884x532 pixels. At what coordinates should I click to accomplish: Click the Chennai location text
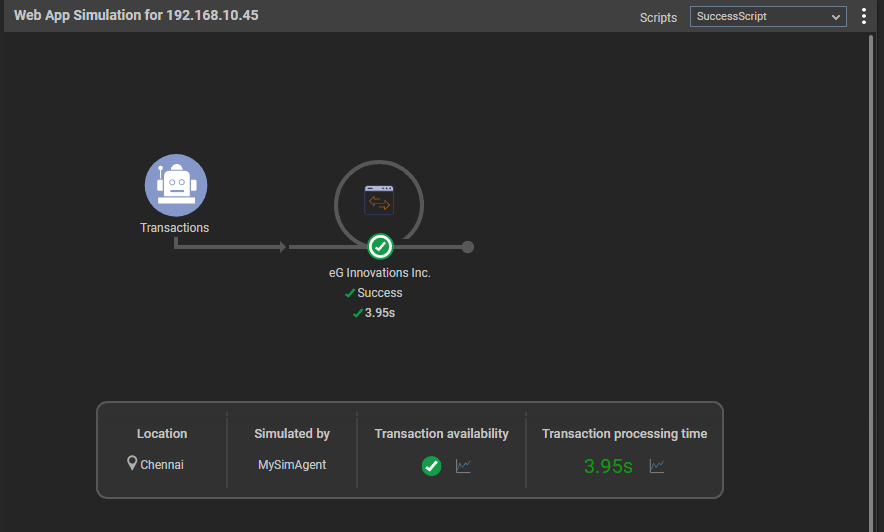(x=162, y=465)
